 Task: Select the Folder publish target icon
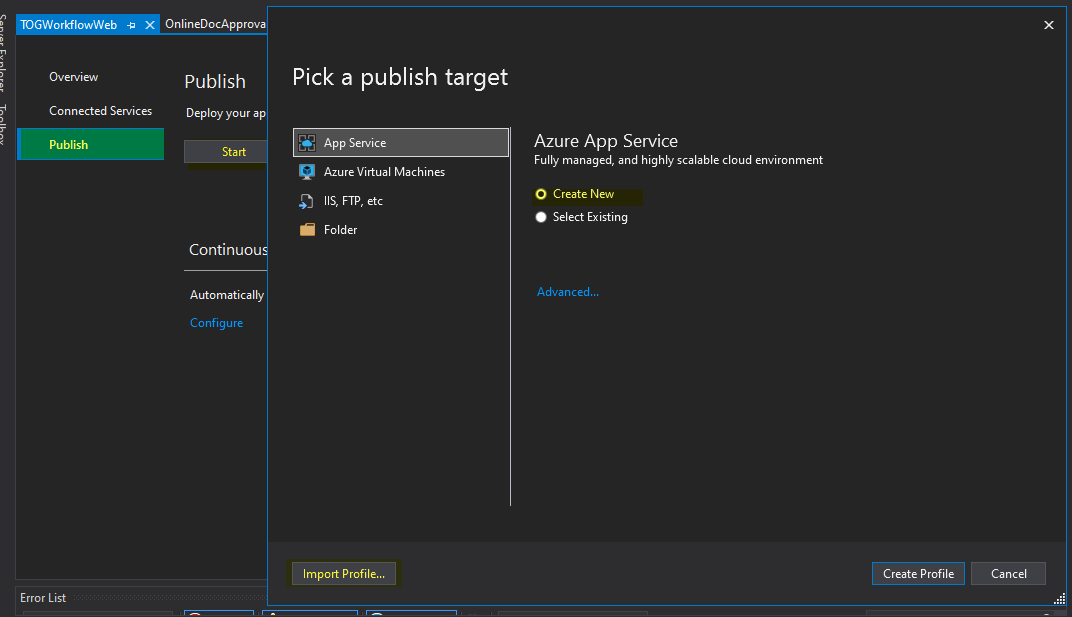[x=307, y=230]
